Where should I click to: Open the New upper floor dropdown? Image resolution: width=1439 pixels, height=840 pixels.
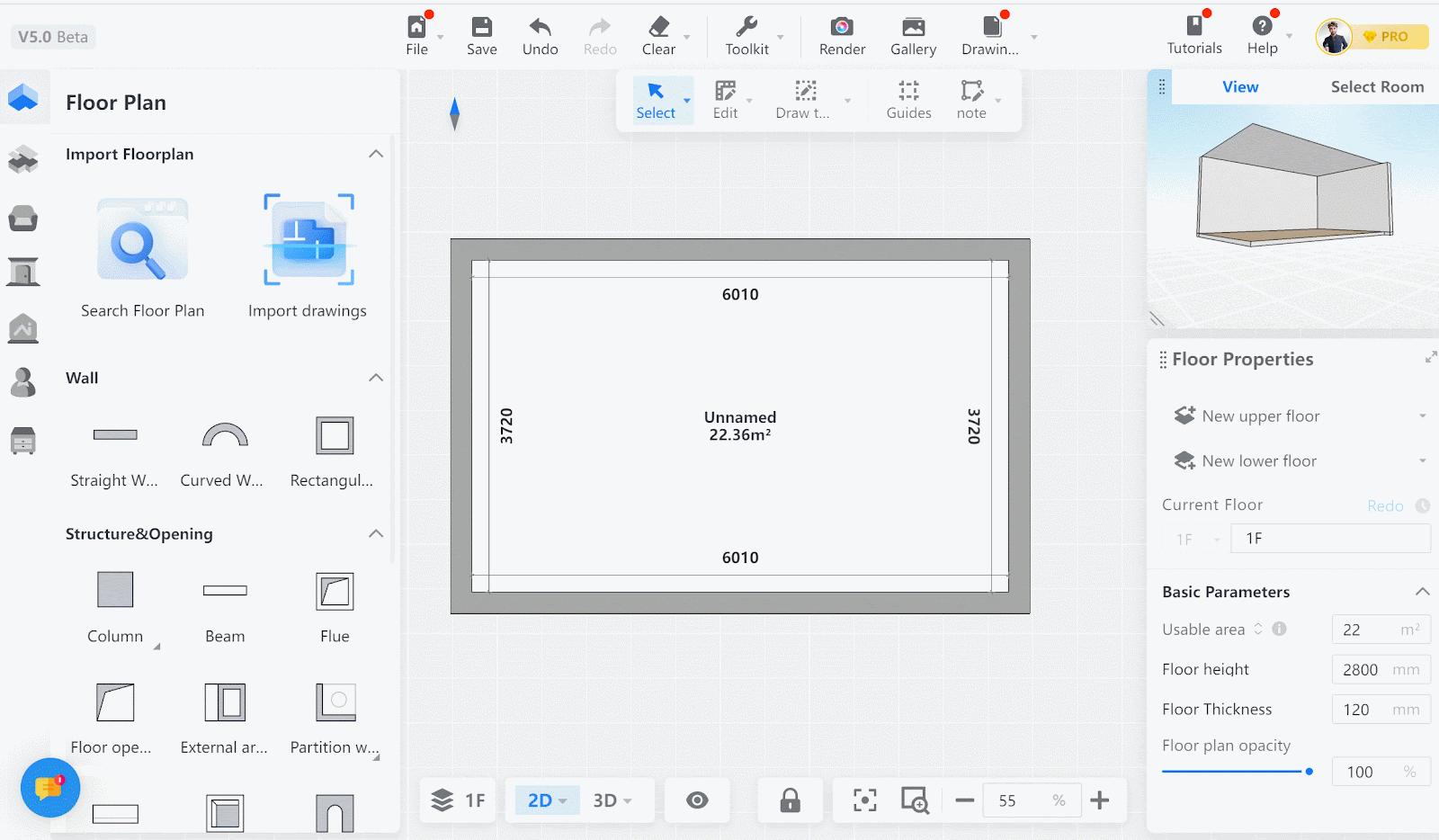[x=1422, y=416]
